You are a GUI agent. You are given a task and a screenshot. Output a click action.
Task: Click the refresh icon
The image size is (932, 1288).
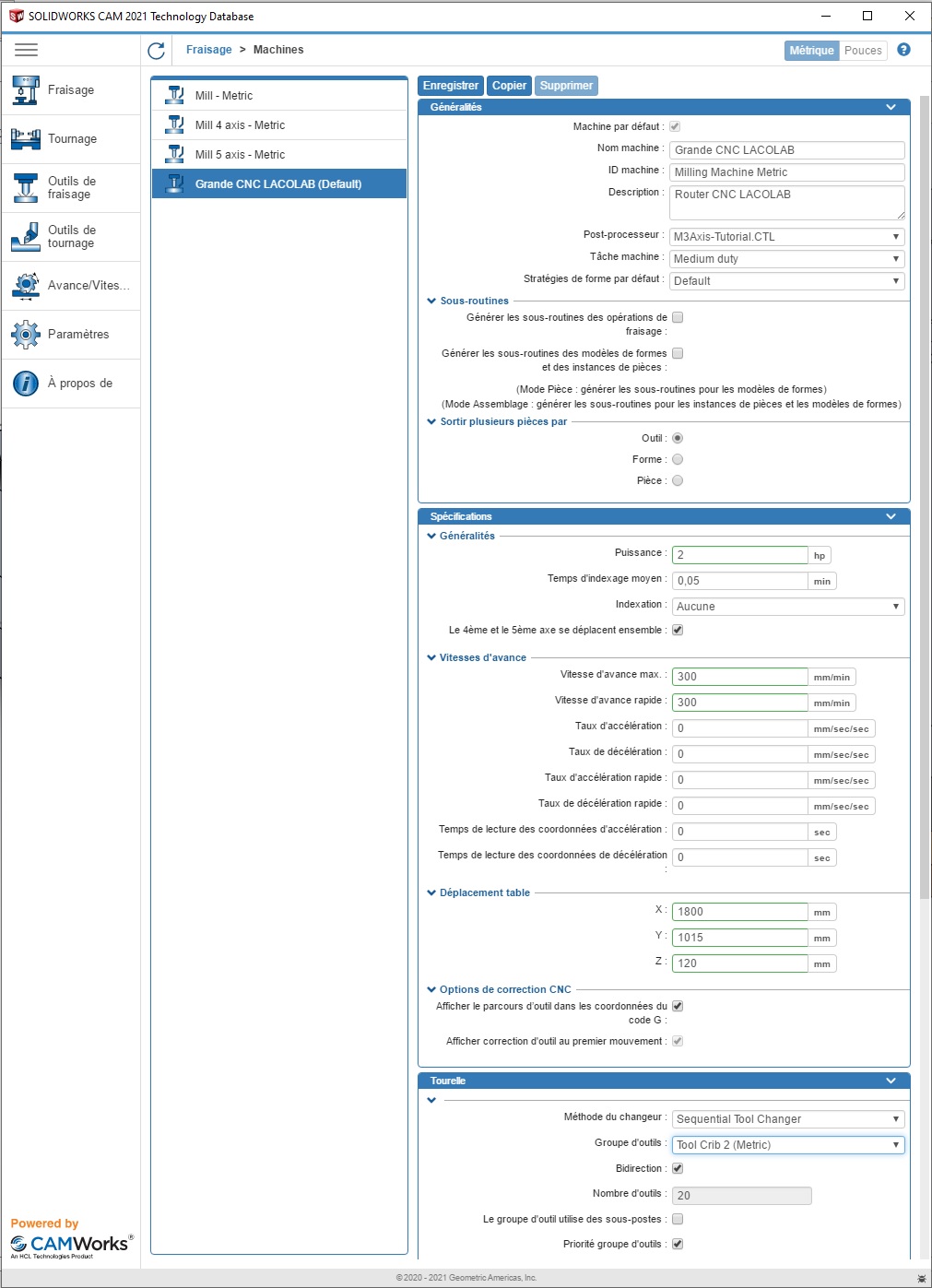[x=157, y=51]
